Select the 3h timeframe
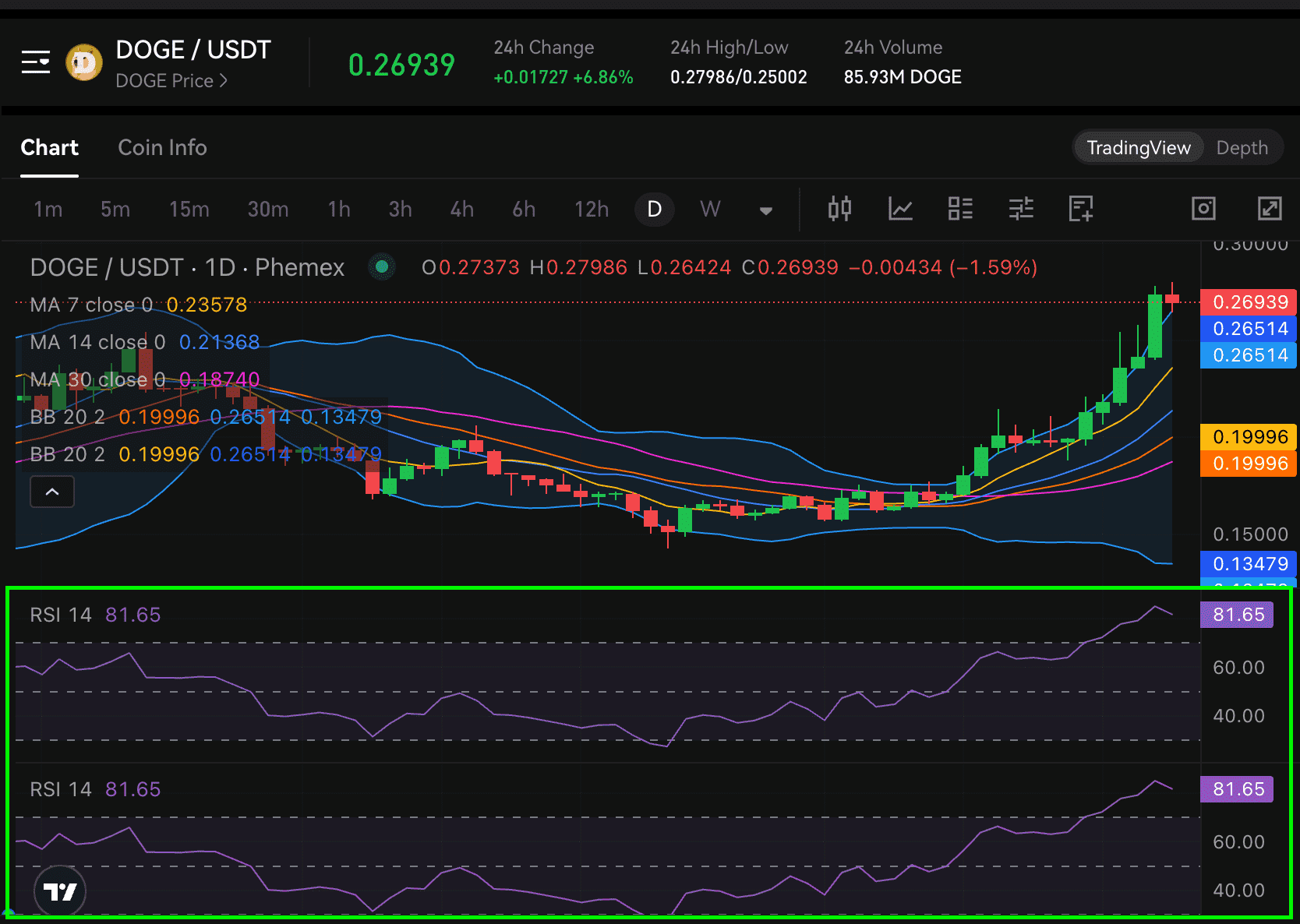This screenshot has width=1300, height=924. click(401, 210)
